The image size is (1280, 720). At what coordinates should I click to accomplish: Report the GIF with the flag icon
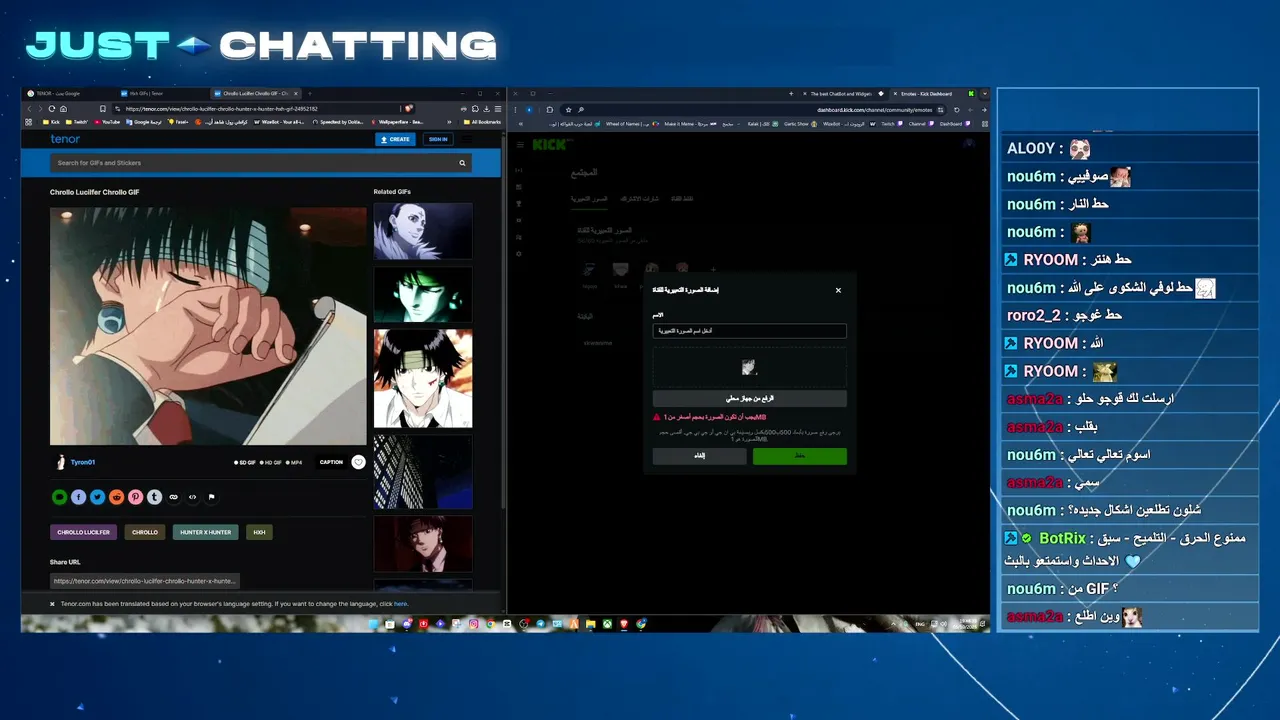pos(211,497)
